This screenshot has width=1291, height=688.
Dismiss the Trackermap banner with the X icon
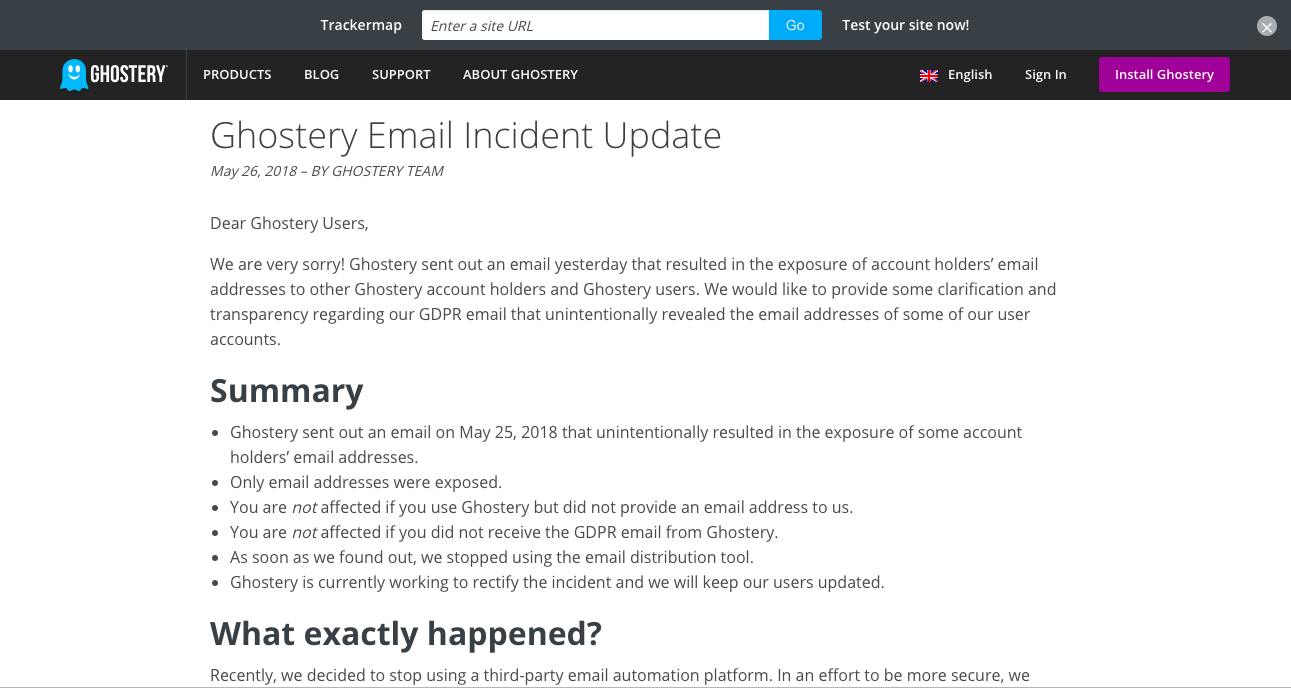(1267, 27)
